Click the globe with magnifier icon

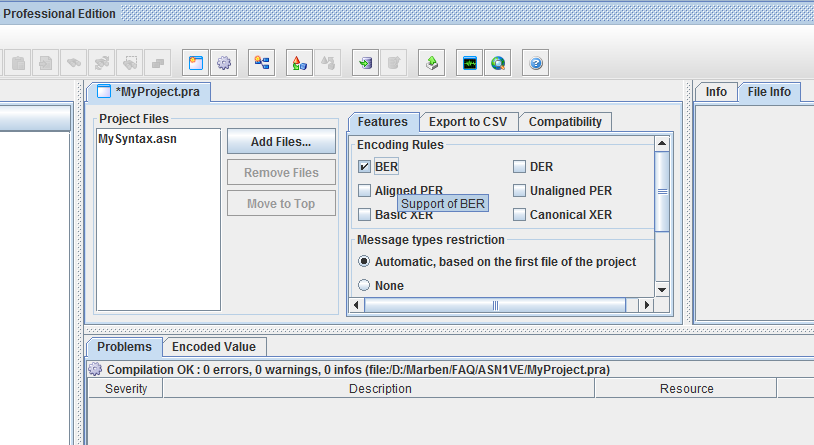pyautogui.click(x=498, y=63)
